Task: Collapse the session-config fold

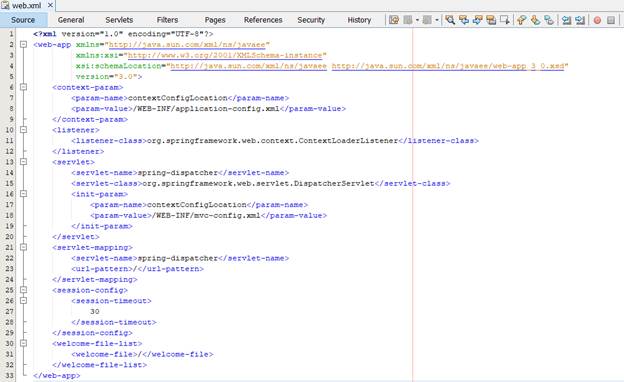Action: click(x=23, y=290)
